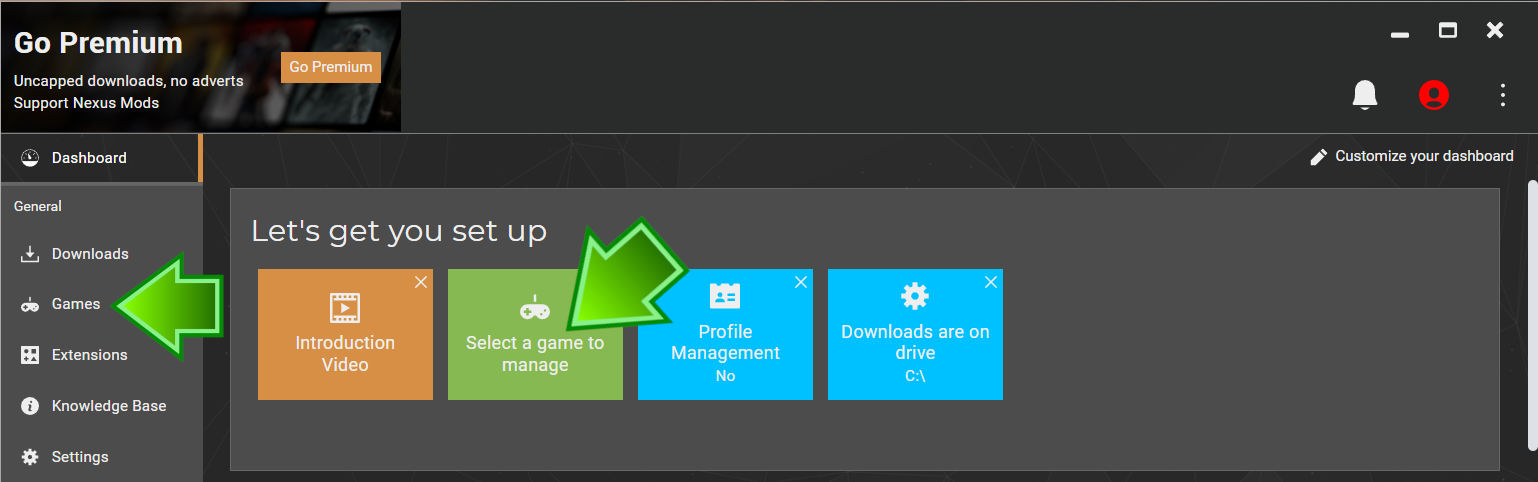1538x482 pixels.
Task: Click the Downloads tray arrow icon
Action: pyautogui.click(x=30, y=254)
